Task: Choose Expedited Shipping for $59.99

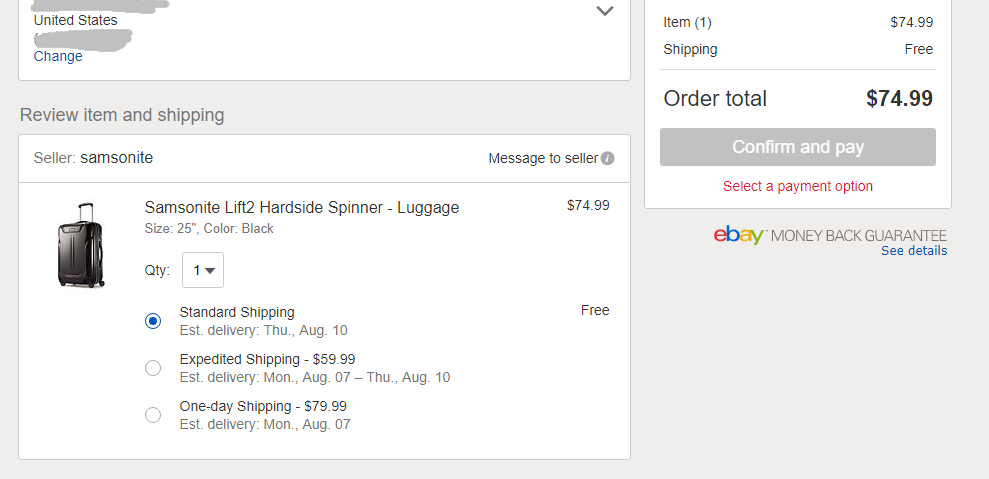Action: click(153, 368)
